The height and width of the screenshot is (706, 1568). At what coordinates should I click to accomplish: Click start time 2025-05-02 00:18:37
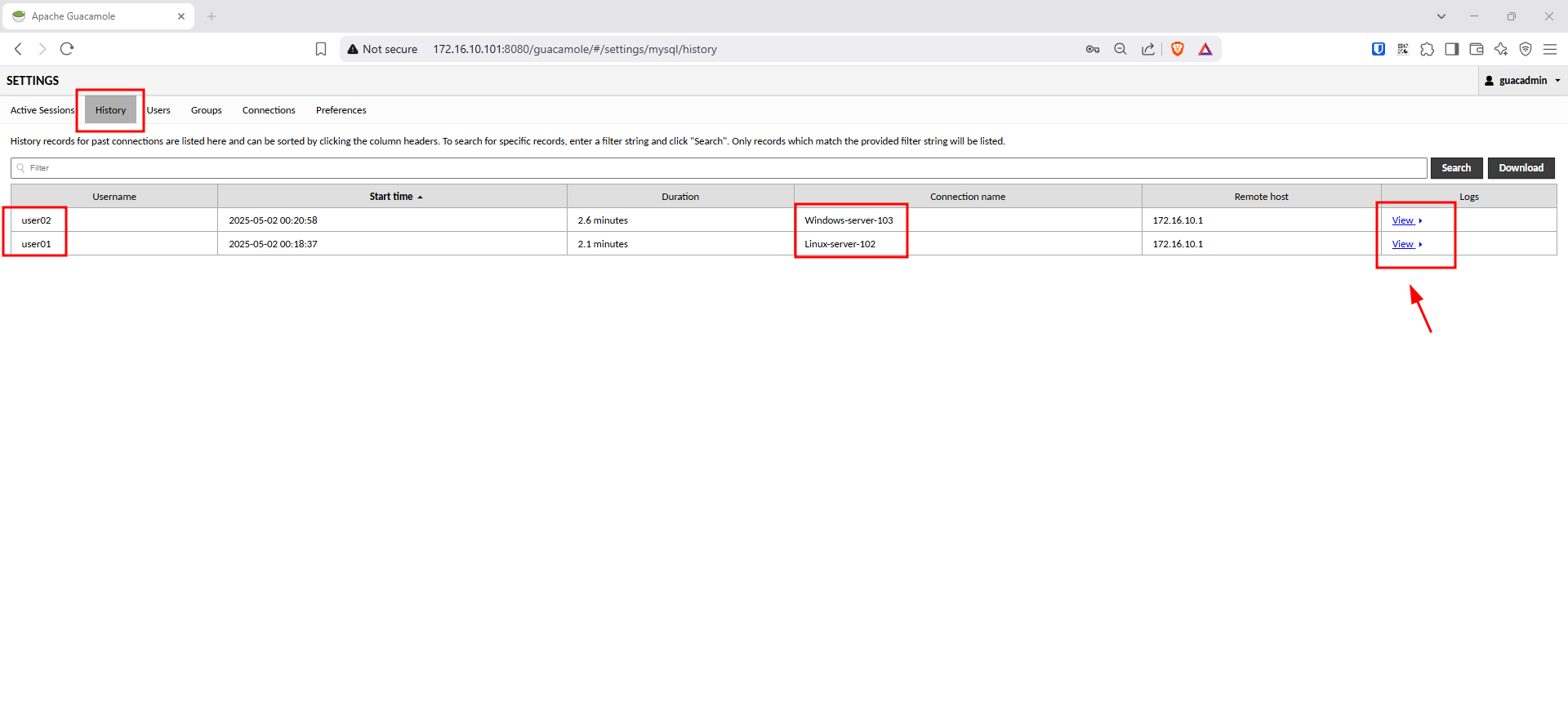273,244
